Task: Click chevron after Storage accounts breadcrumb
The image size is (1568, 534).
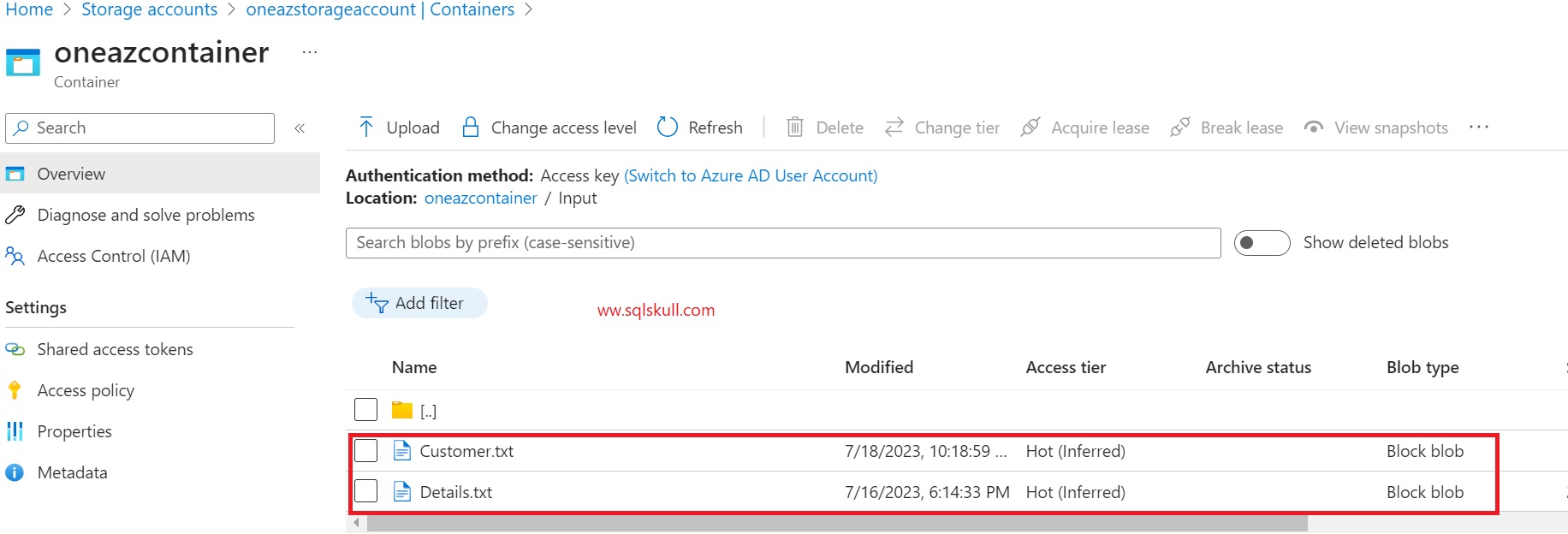Action: [x=232, y=10]
